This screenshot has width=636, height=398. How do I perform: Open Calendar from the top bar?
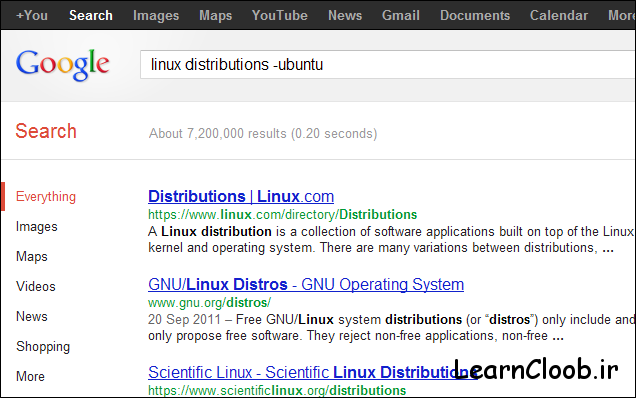[x=559, y=15]
